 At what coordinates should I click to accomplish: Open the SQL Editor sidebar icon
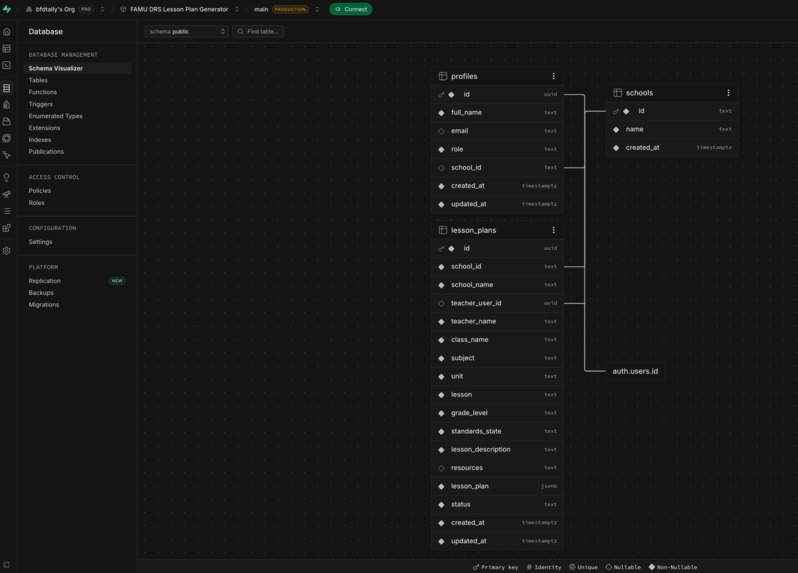[7, 66]
